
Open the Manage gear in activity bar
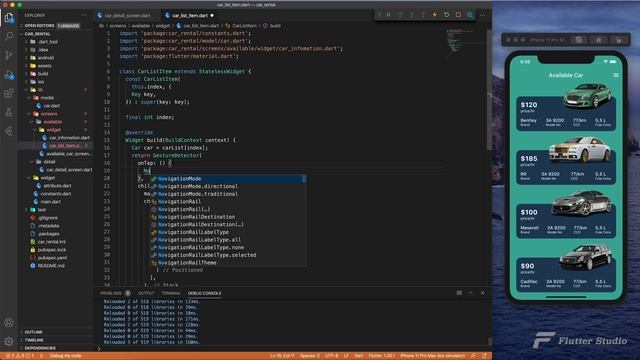click(x=9, y=341)
